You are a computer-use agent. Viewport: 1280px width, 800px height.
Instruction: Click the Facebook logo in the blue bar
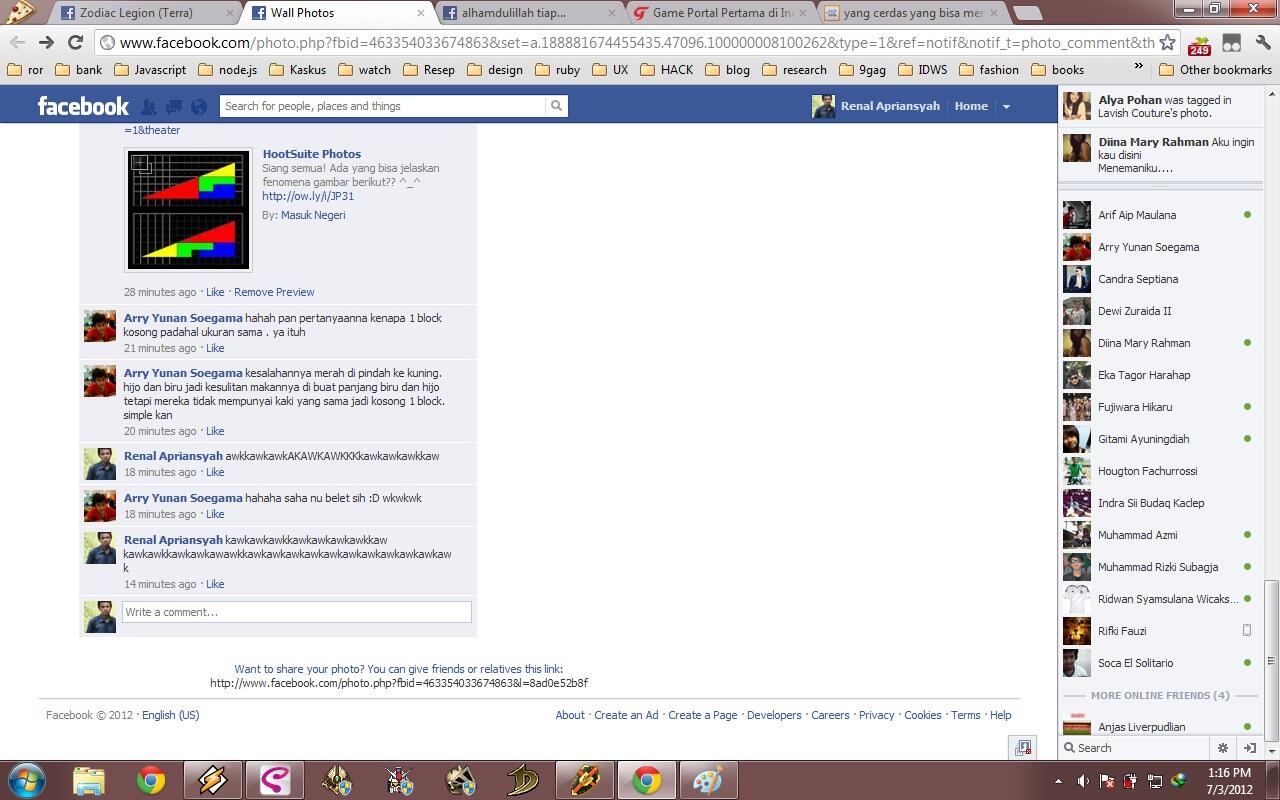point(83,106)
